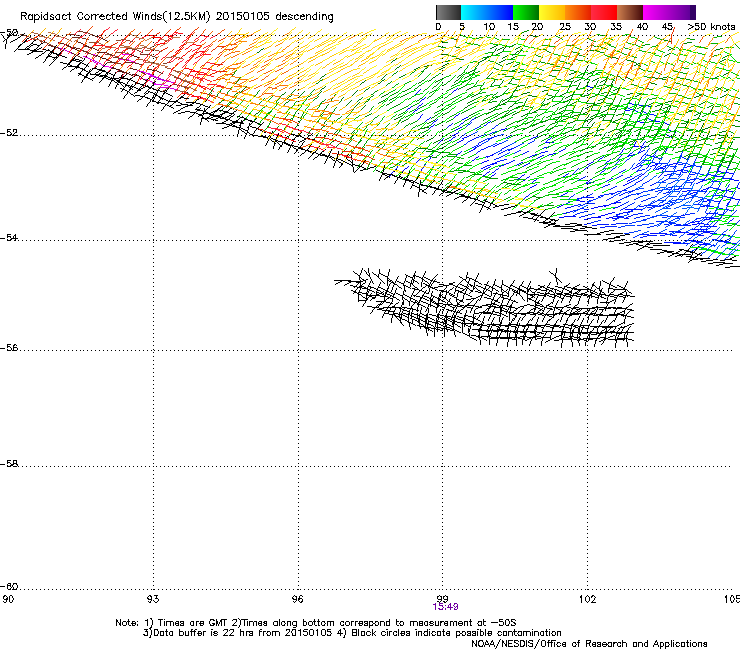740x650 pixels.
Task: Click the latitude label -52
Action: (9, 133)
